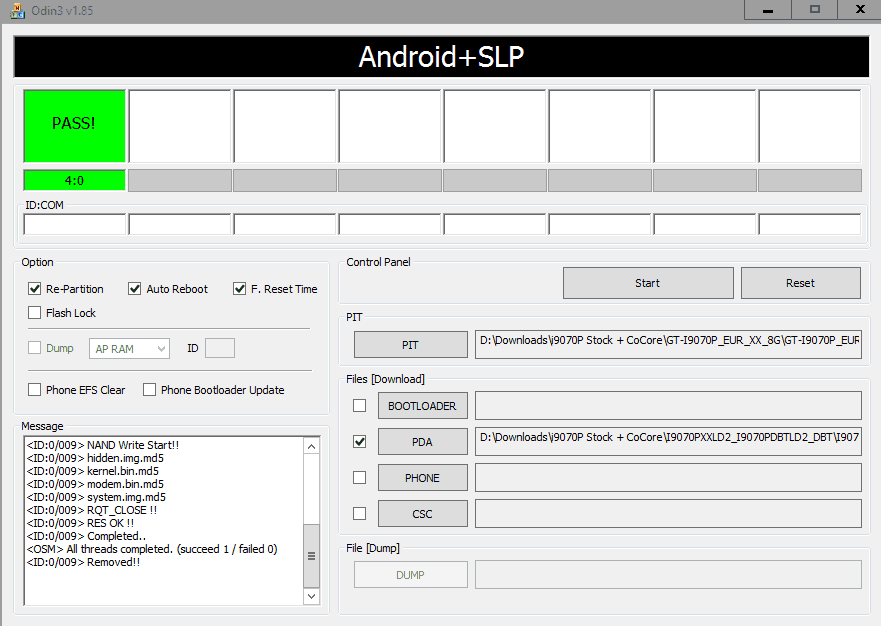Click the disabled DUMP button

click(x=410, y=574)
